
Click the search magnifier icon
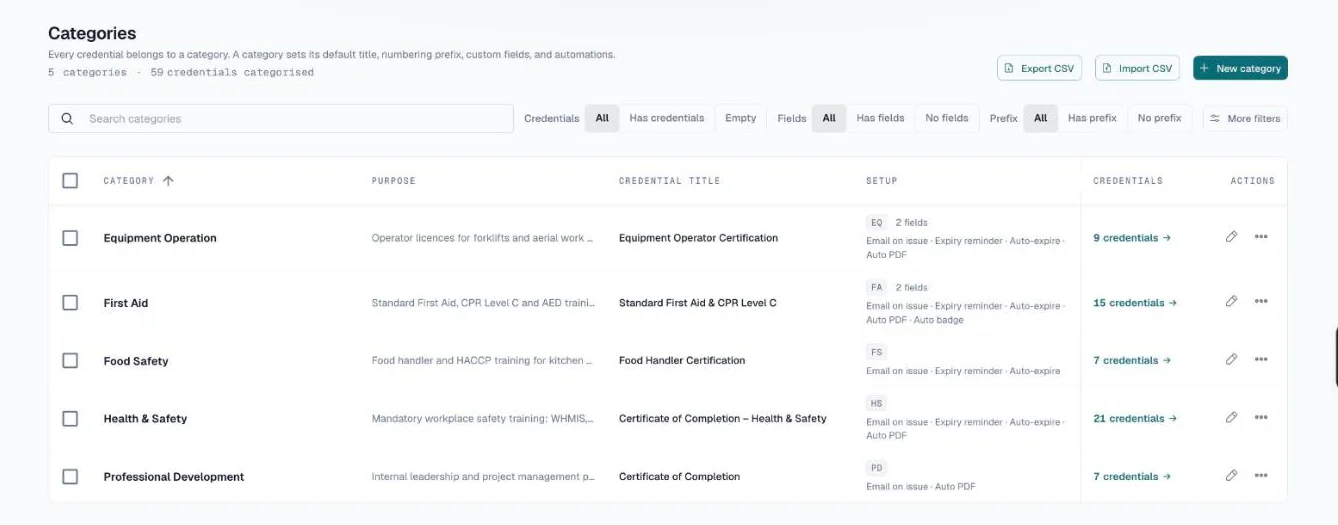[x=67, y=118]
